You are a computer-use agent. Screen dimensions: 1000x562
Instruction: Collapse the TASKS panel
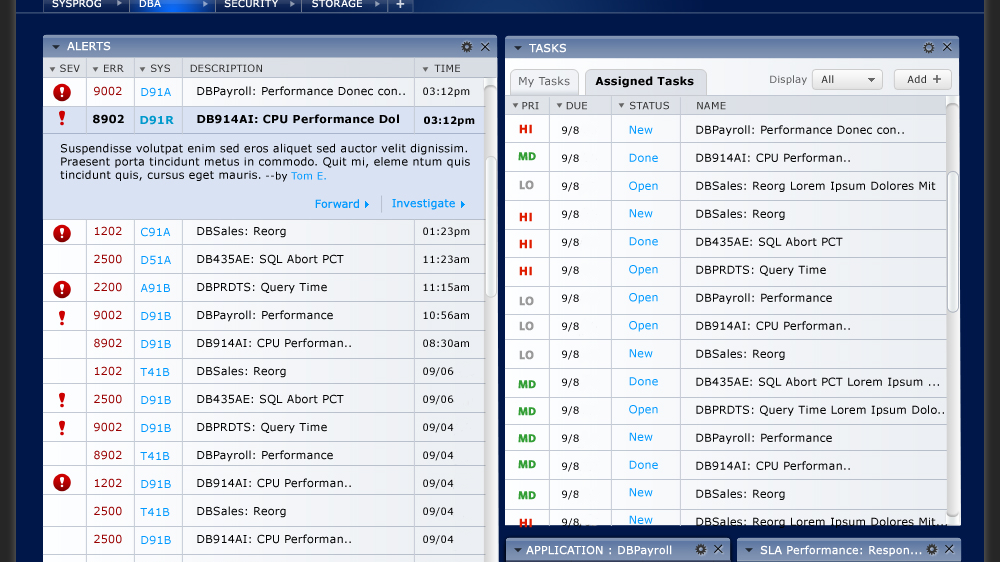518,48
